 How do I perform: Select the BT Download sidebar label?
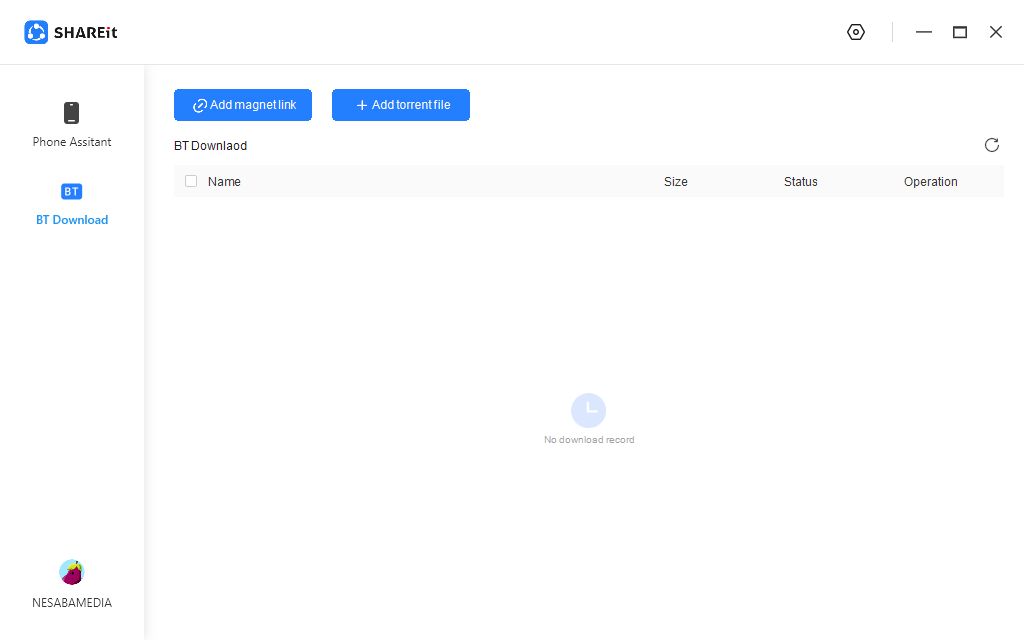[72, 220]
